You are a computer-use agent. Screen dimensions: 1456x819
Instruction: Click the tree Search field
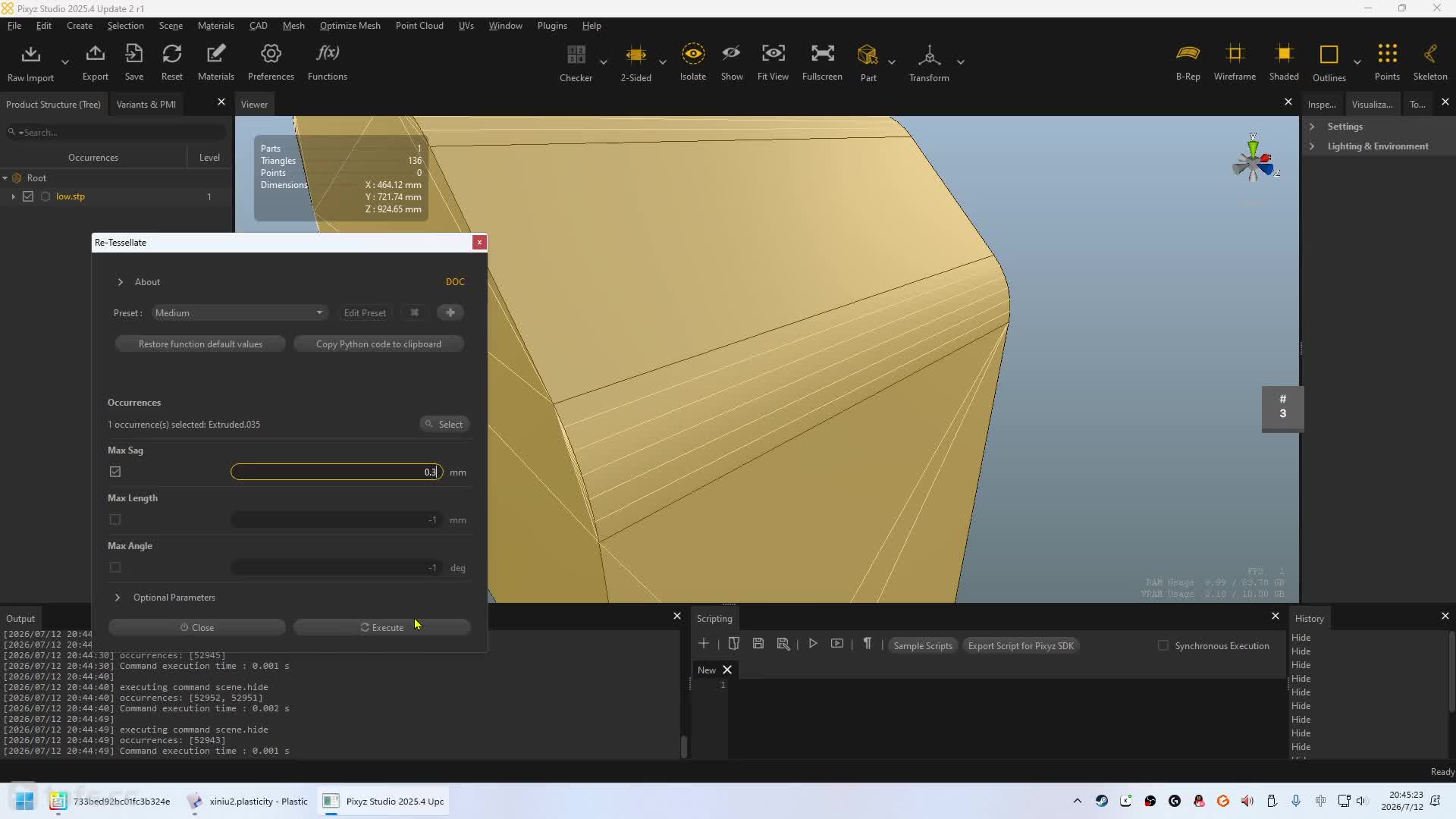tap(118, 132)
